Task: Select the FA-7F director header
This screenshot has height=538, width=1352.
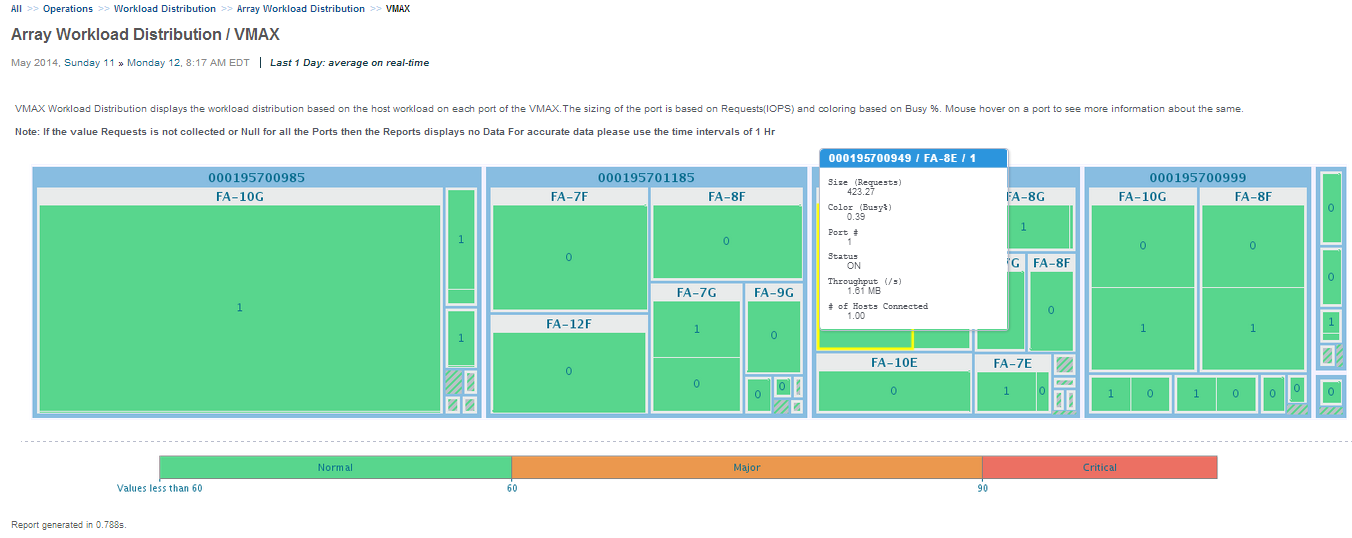Action: (x=569, y=197)
